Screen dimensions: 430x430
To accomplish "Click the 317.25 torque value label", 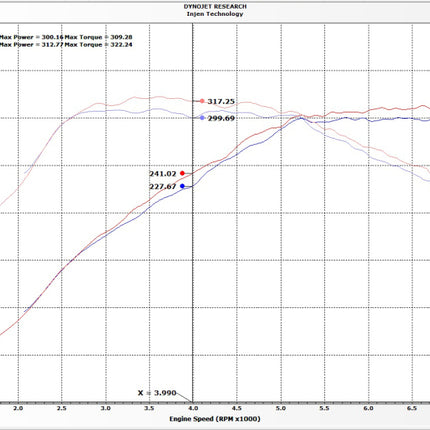I will (221, 101).
